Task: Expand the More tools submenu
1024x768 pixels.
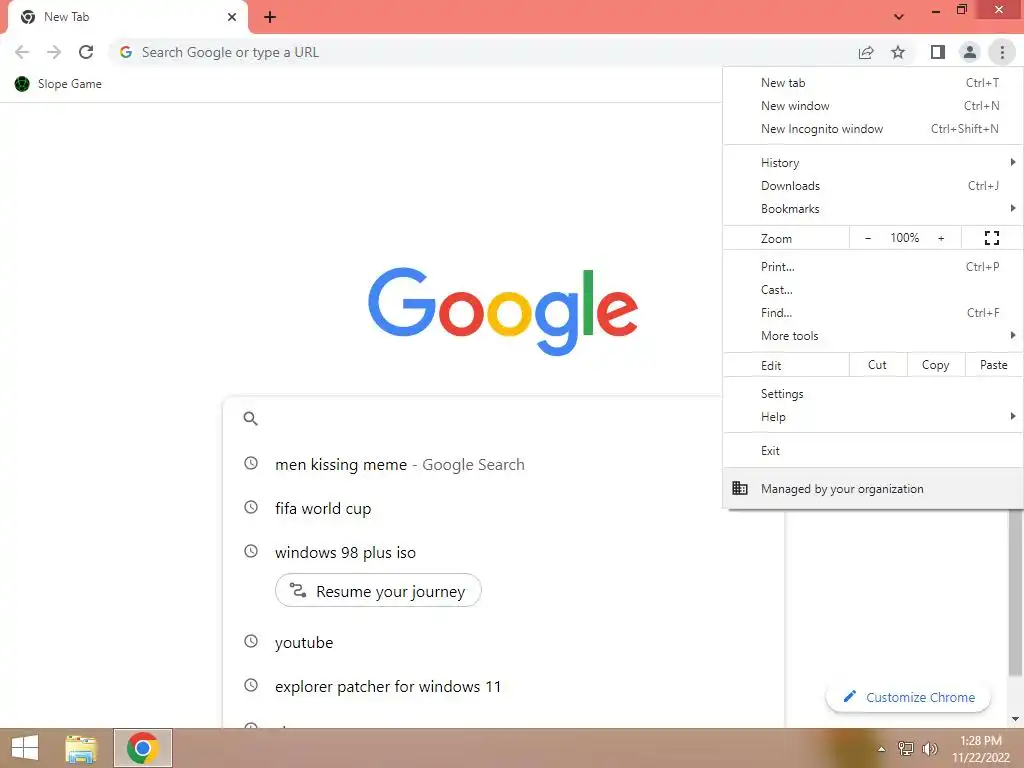Action: (x=872, y=336)
